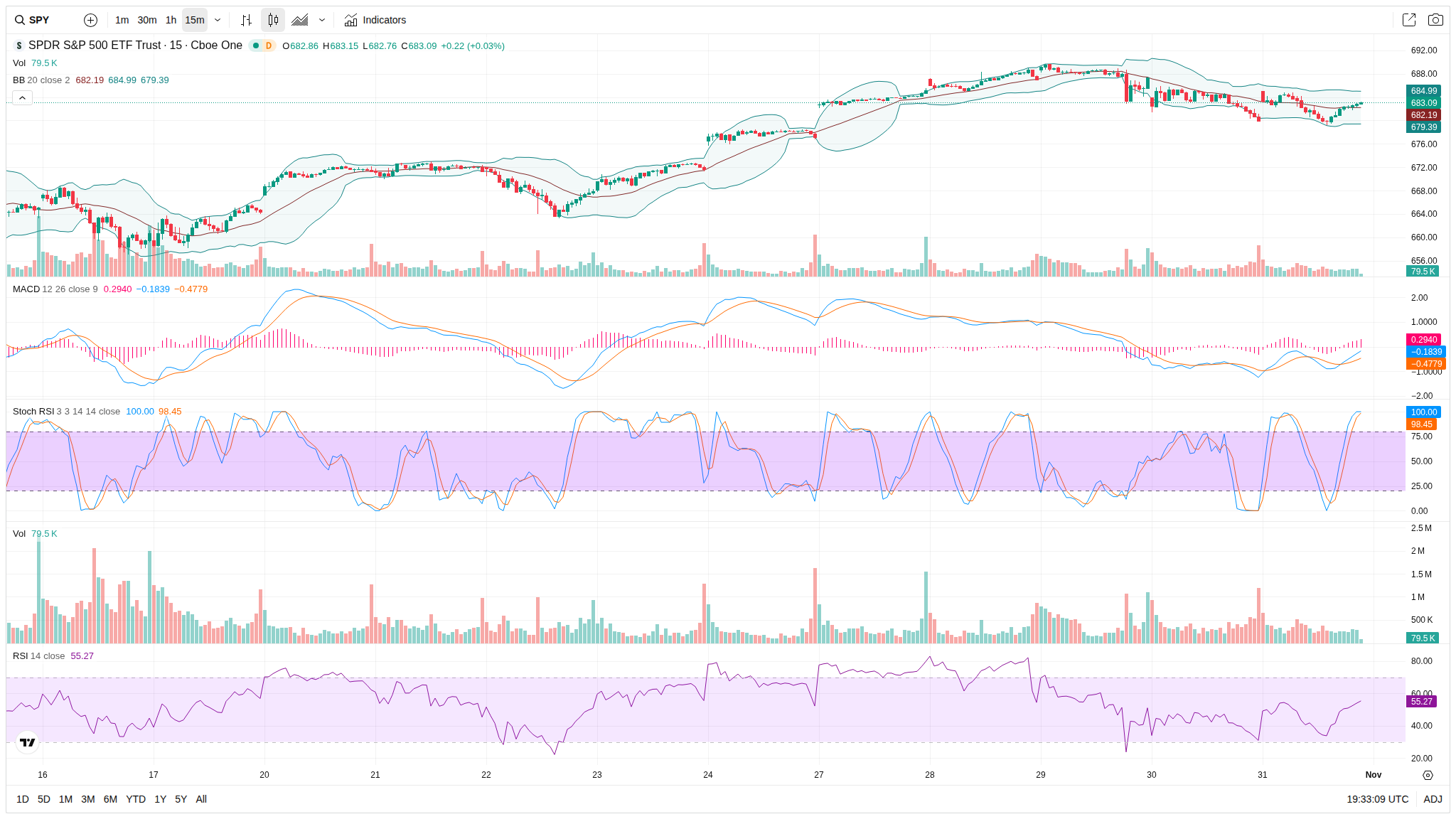1456x819 pixels.
Task: Open chart settings gear near time axis
Action: pos(1428,775)
